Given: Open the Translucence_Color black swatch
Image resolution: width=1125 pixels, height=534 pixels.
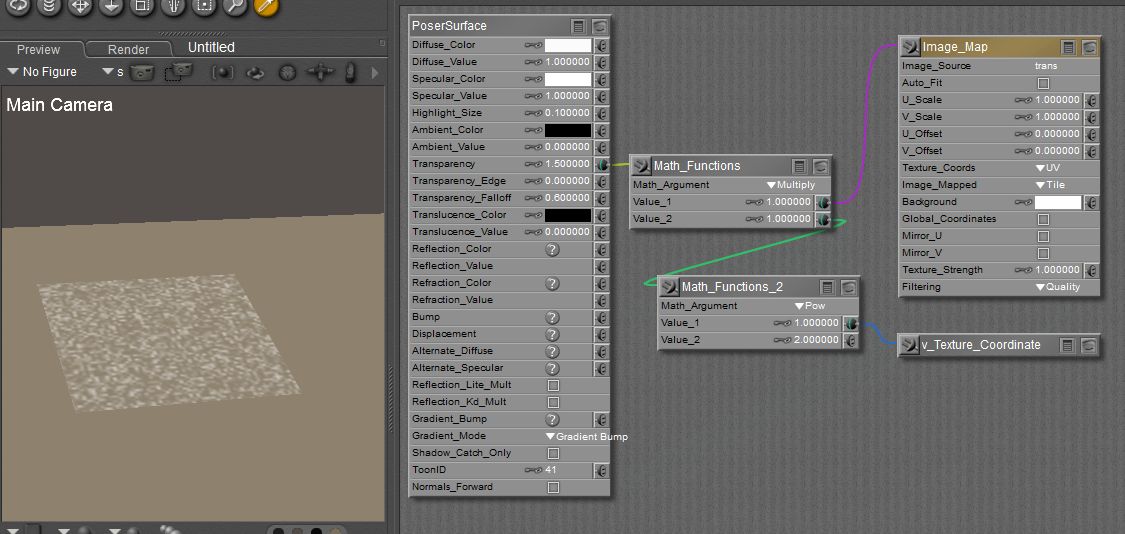Looking at the screenshot, I should (568, 215).
